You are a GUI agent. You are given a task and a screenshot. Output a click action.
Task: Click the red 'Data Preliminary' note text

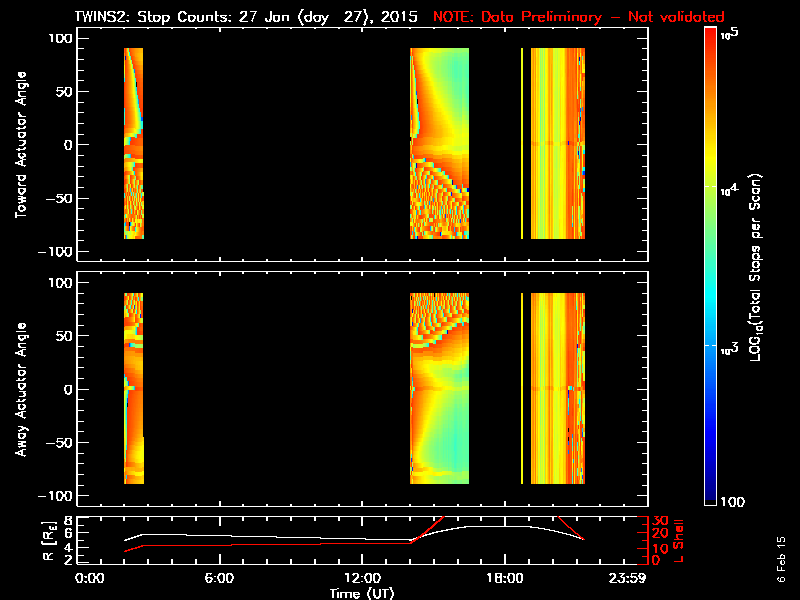[565, 17]
